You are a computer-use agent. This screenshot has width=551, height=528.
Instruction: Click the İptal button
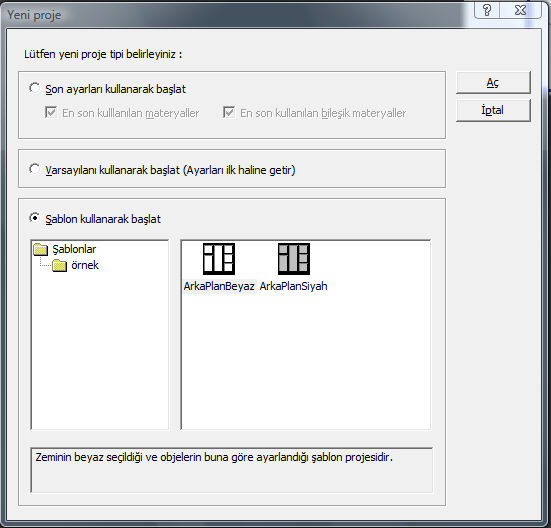[x=493, y=110]
